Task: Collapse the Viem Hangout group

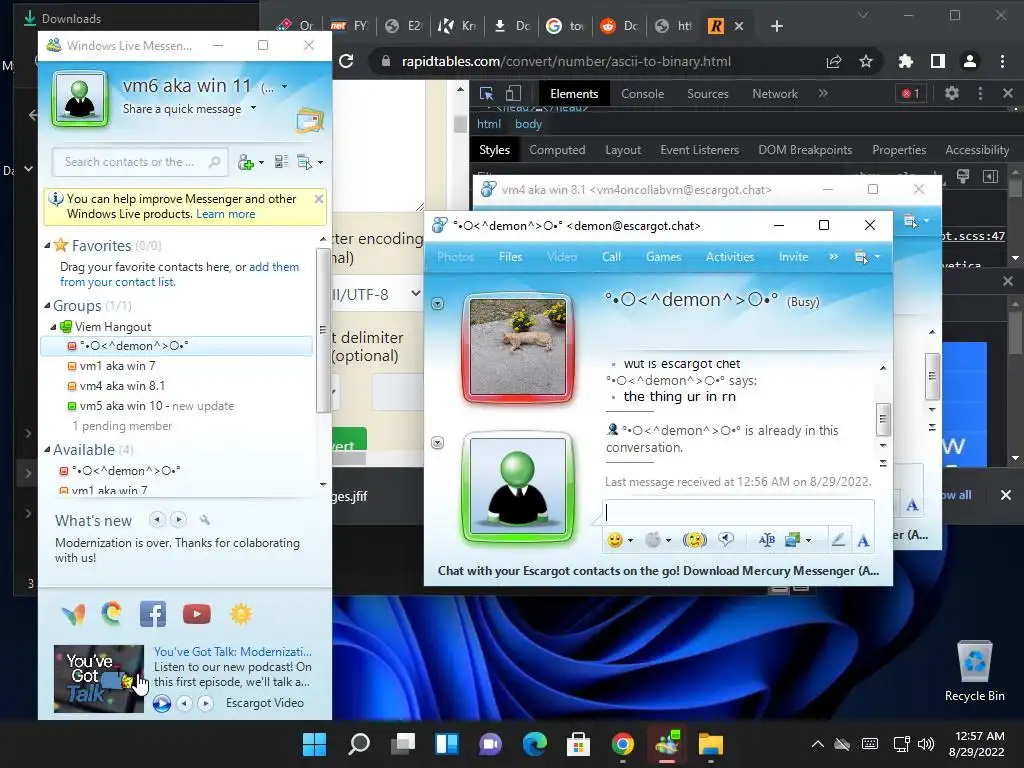Action: 54,327
